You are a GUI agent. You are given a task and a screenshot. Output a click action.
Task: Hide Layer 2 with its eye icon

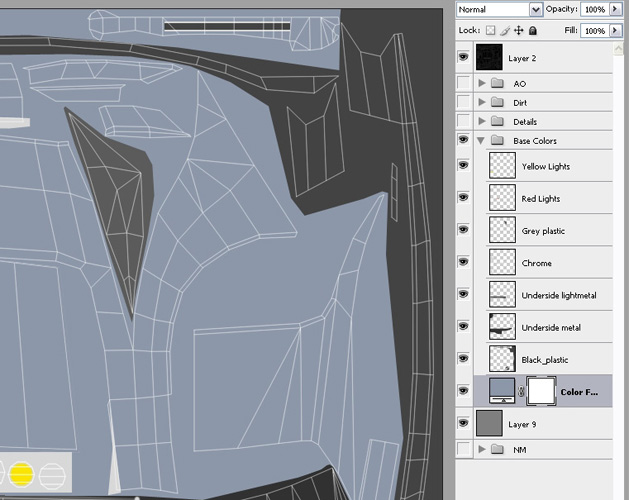463,59
